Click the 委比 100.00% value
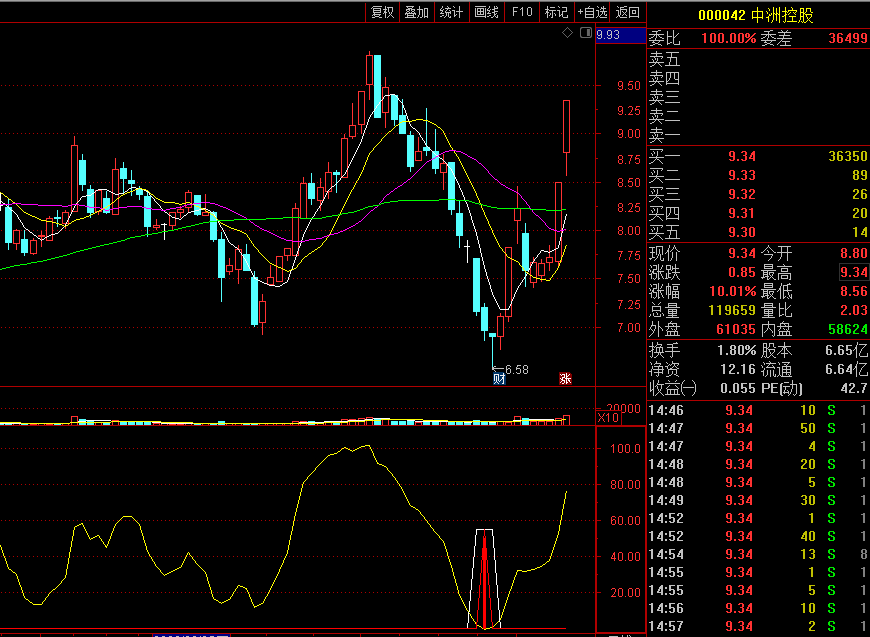 click(729, 38)
